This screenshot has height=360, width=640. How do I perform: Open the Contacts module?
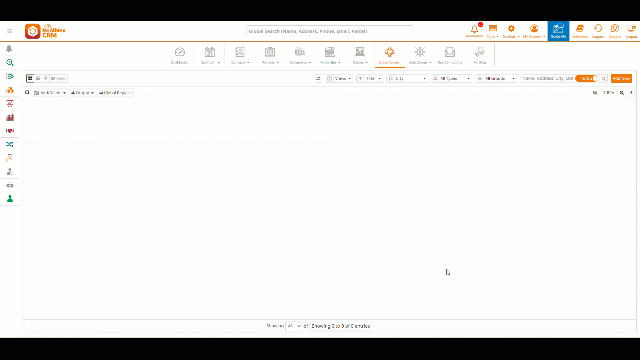[x=240, y=56]
